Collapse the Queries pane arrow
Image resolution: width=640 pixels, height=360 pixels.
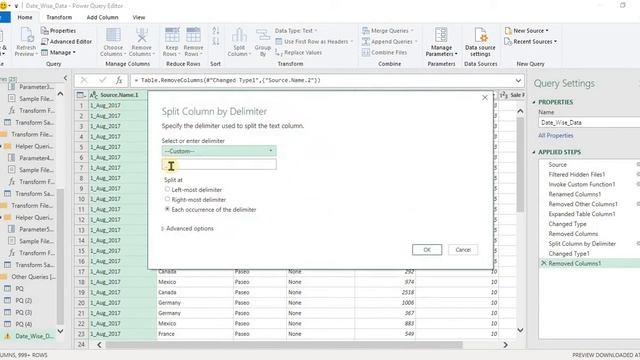(65, 78)
